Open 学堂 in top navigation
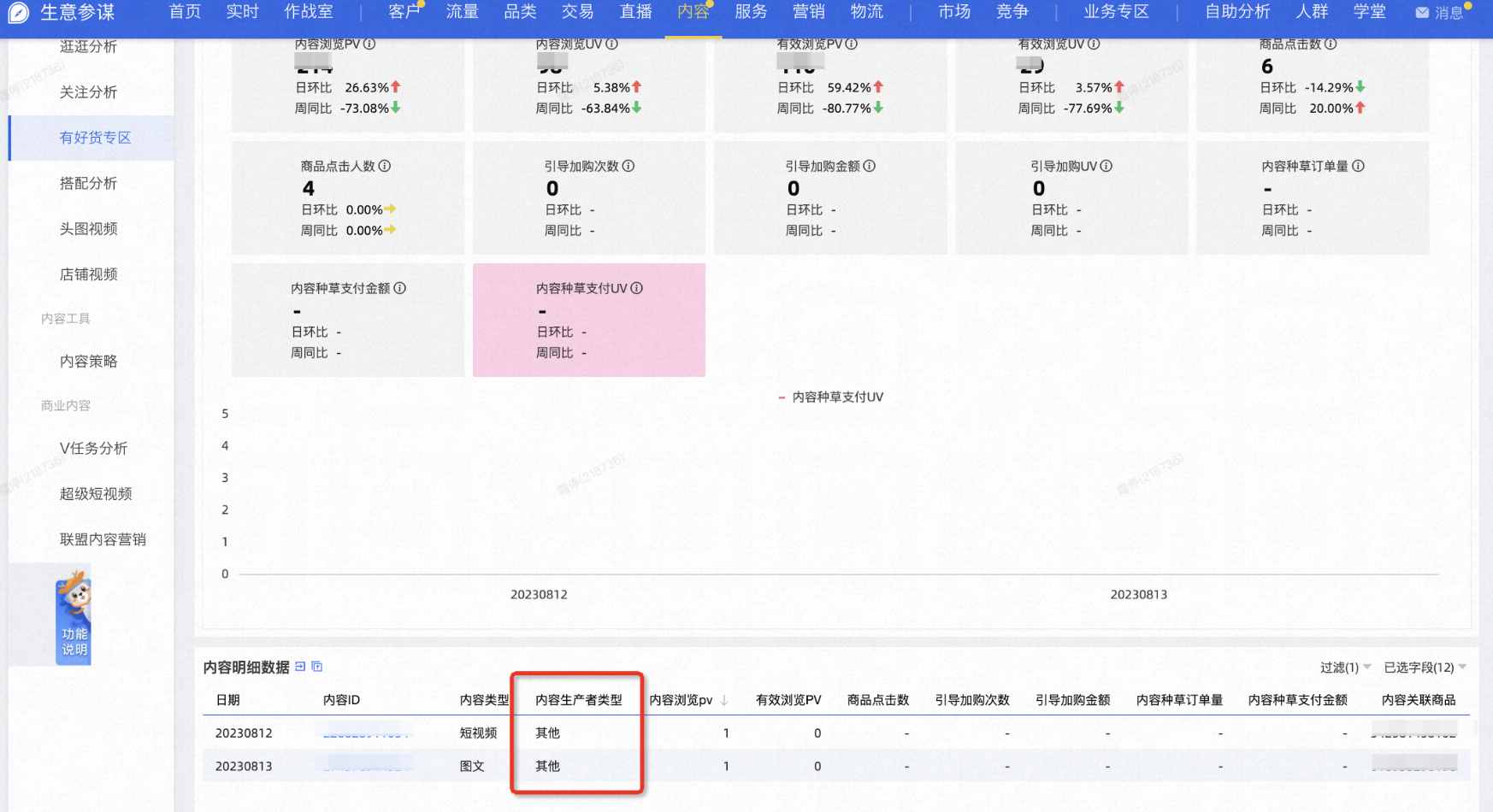The image size is (1493, 812). (1369, 12)
